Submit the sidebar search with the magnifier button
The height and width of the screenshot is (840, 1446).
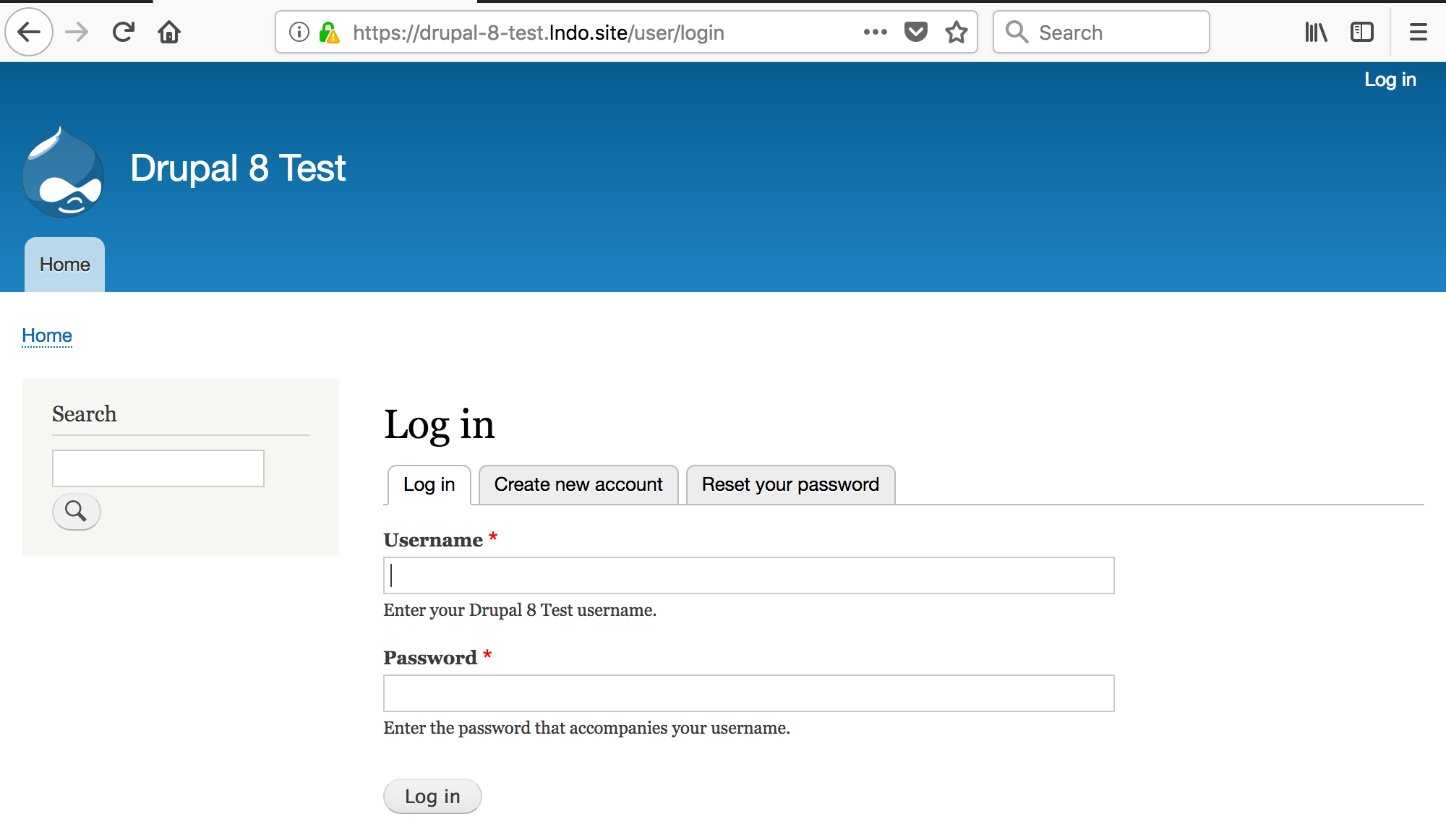[76, 511]
